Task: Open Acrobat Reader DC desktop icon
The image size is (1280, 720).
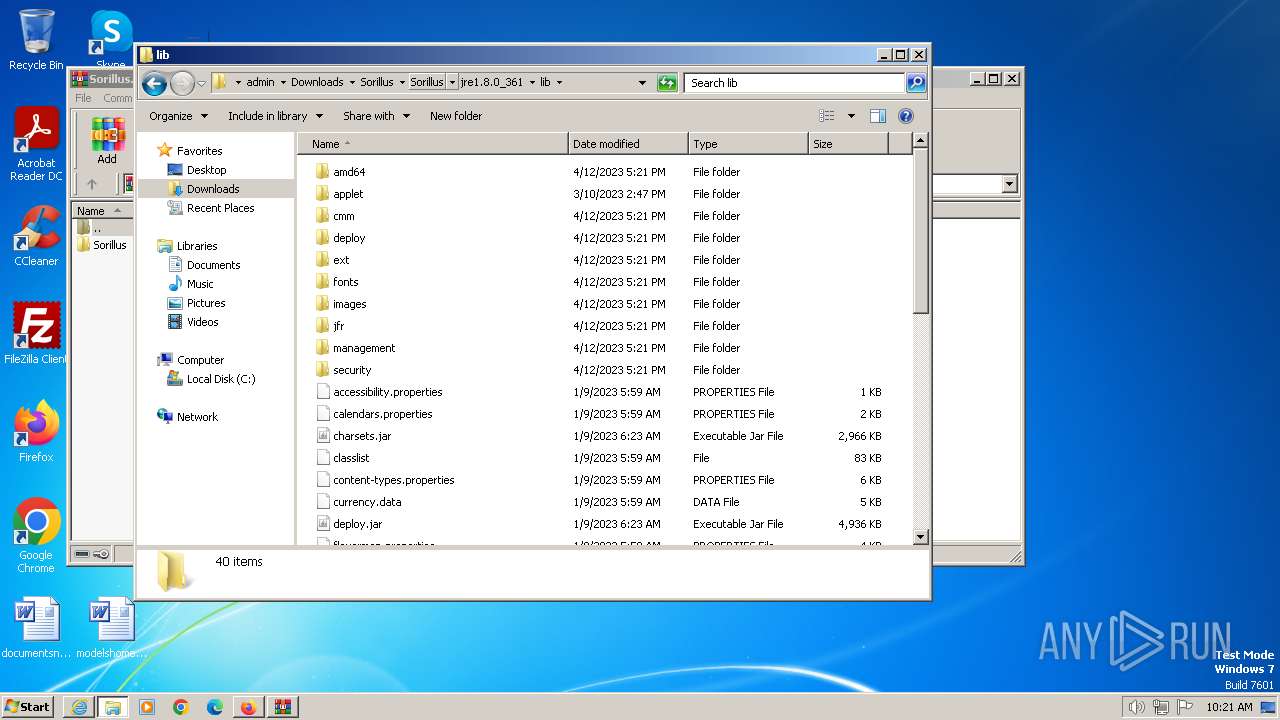Action: point(36,145)
